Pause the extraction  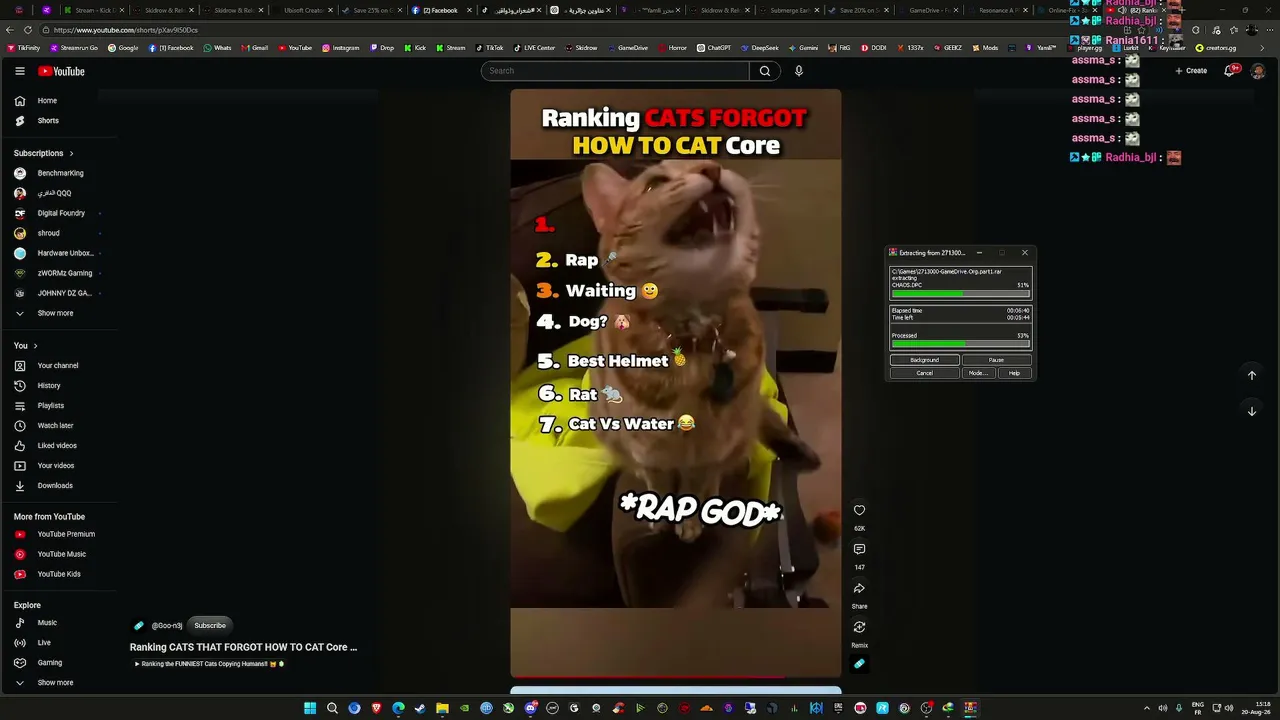click(996, 360)
